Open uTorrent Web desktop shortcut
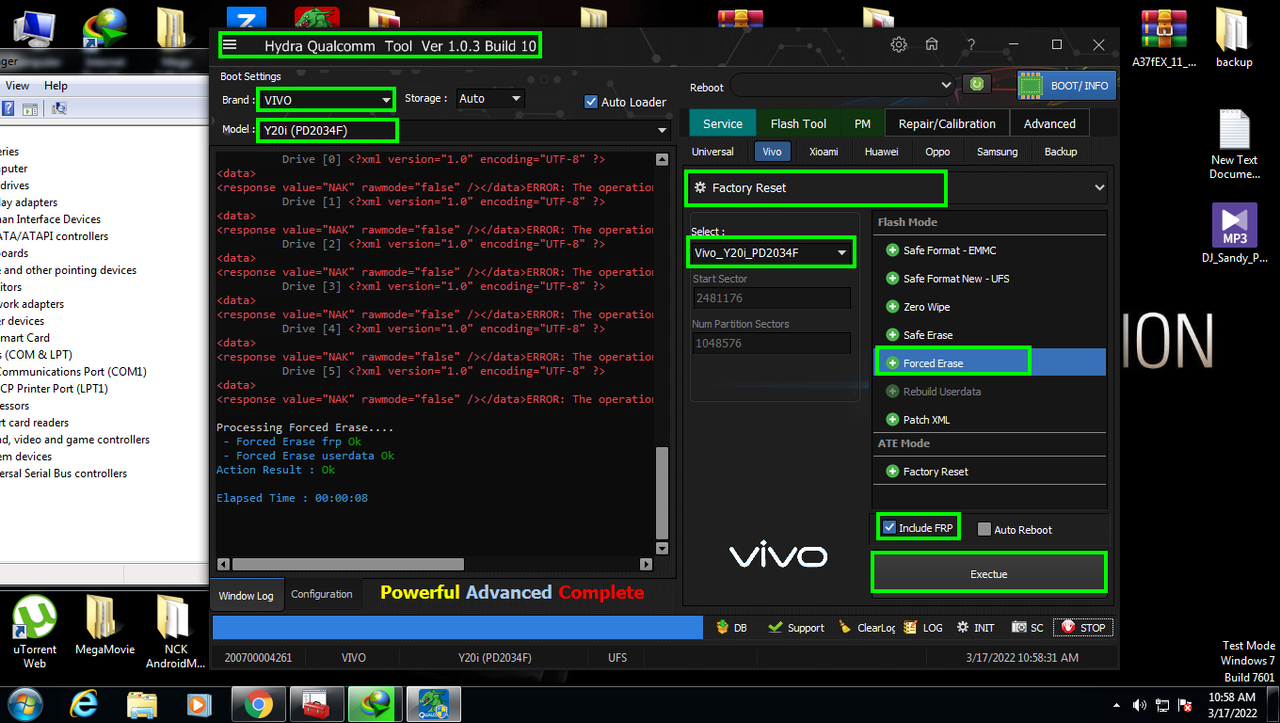The width and height of the screenshot is (1280, 723). click(x=34, y=630)
